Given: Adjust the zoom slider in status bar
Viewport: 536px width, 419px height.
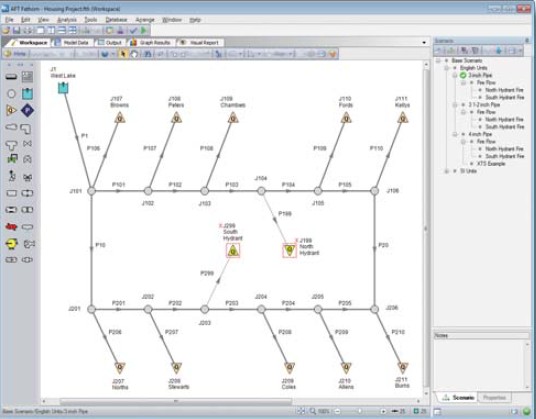Looking at the screenshot, I should [360, 411].
